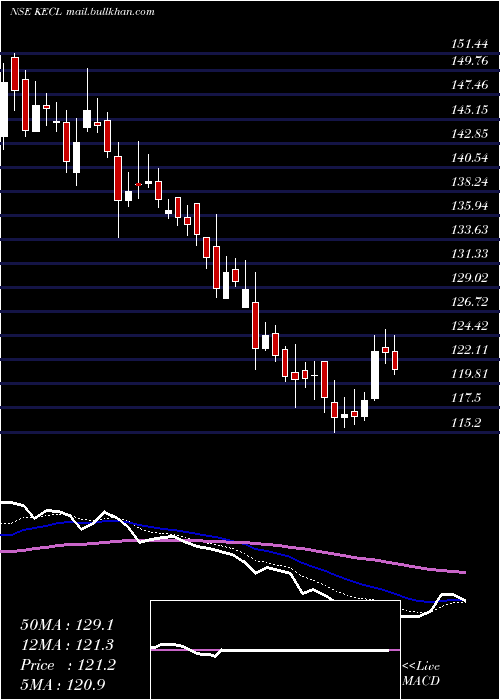Screen dimensions: 500x700
Task: Click the tall white candle of the rebound
Action: 375,375
